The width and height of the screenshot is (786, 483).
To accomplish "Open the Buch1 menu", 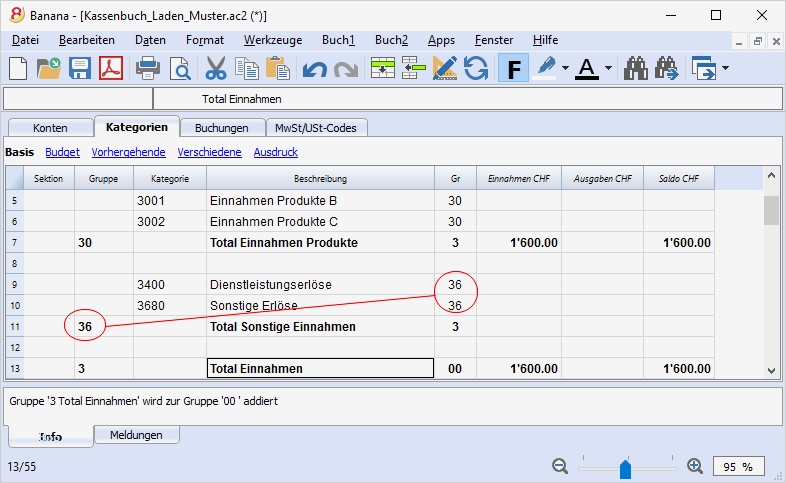I will tap(338, 40).
